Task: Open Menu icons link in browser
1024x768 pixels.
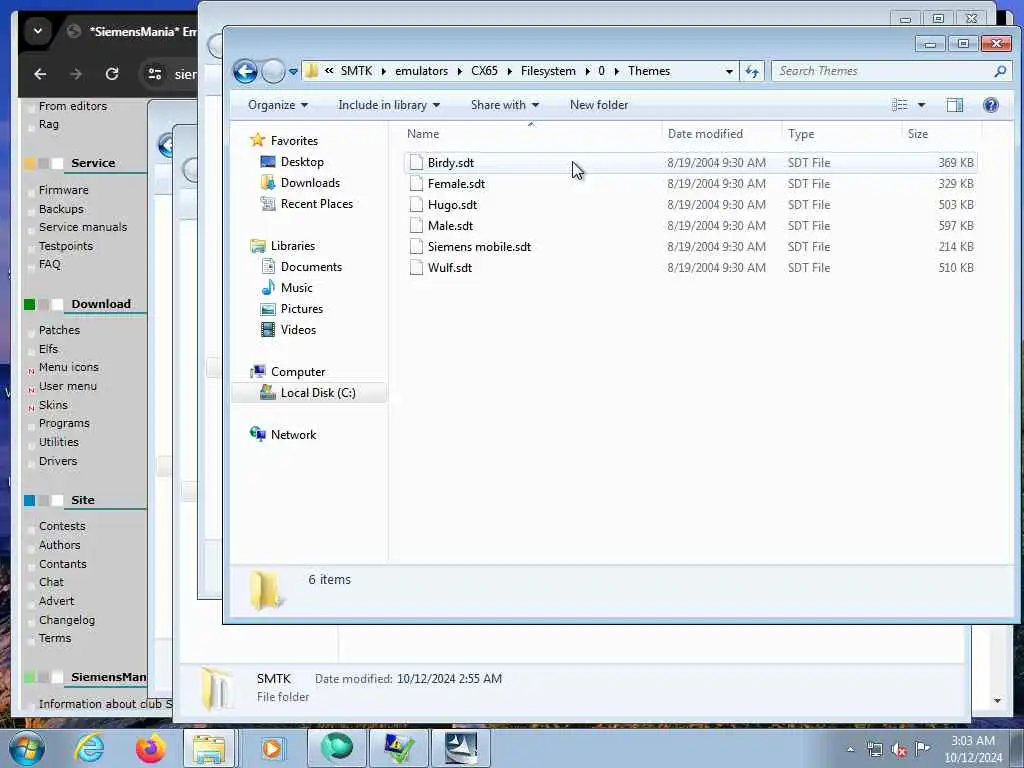Action: tap(69, 367)
